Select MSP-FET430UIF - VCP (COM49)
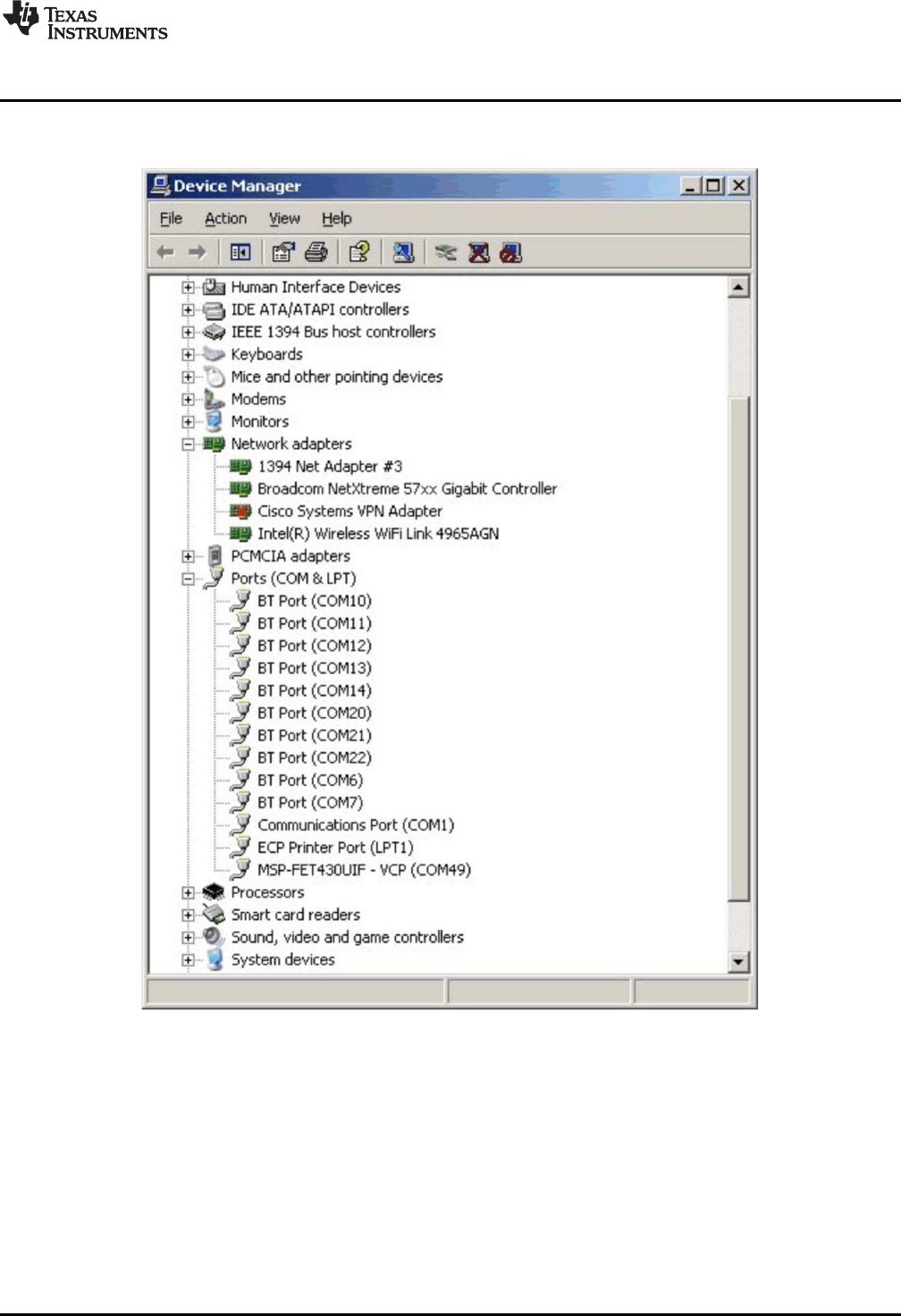The image size is (901, 1316). point(364,869)
